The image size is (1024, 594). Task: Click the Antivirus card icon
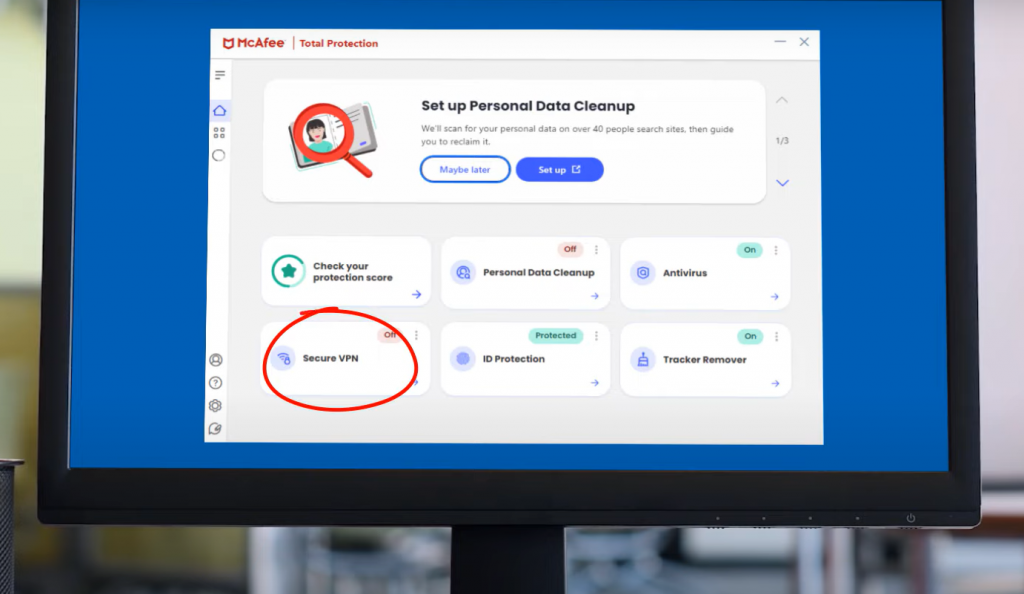pyautogui.click(x=643, y=273)
